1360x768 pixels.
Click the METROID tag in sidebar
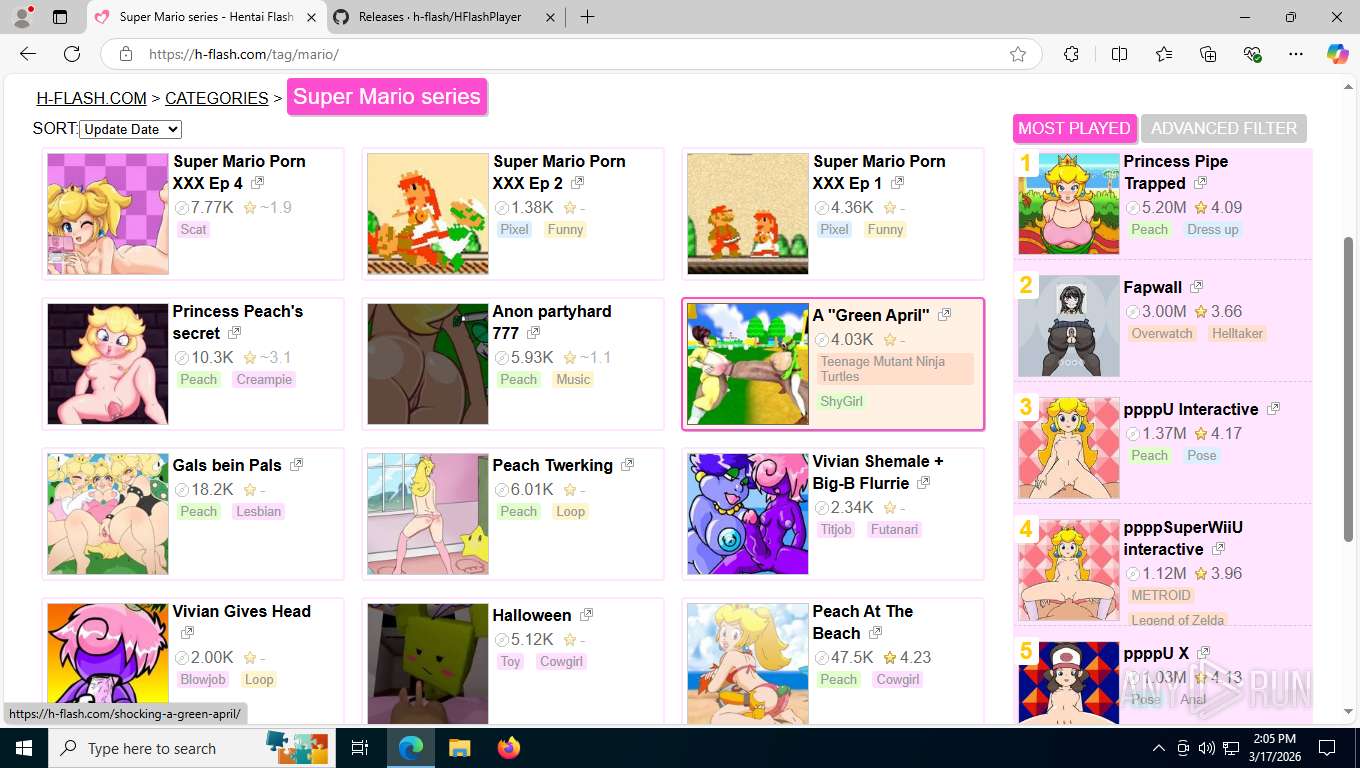1161,595
